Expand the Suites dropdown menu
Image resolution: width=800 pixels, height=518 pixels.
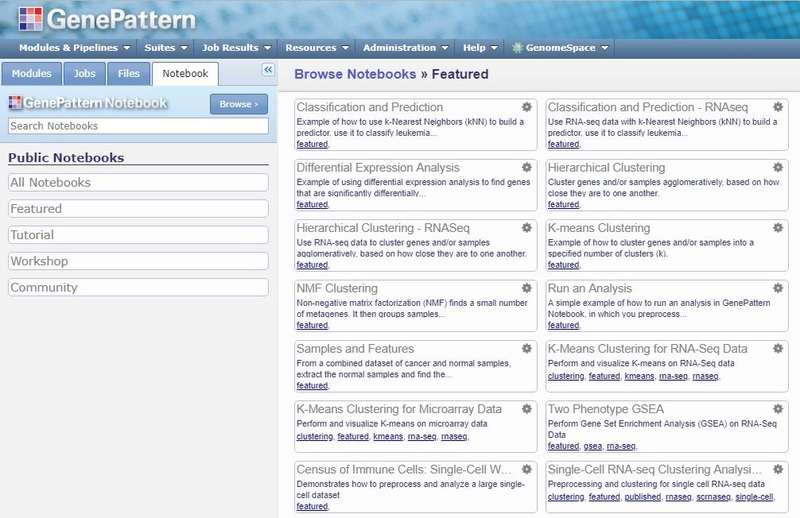point(166,48)
